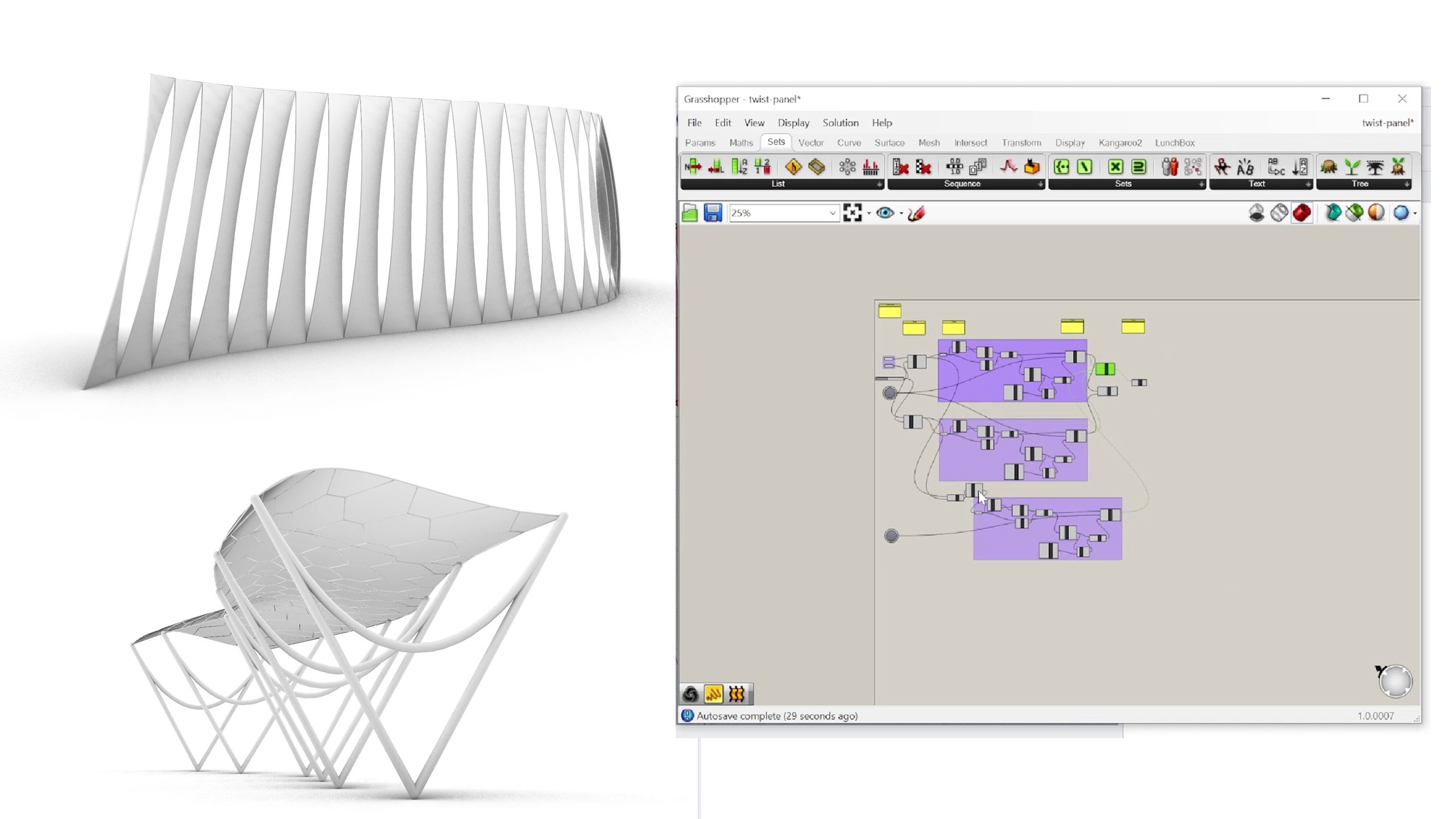Click the Sort List icon
This screenshot has width=1456, height=819.
[x=739, y=167]
